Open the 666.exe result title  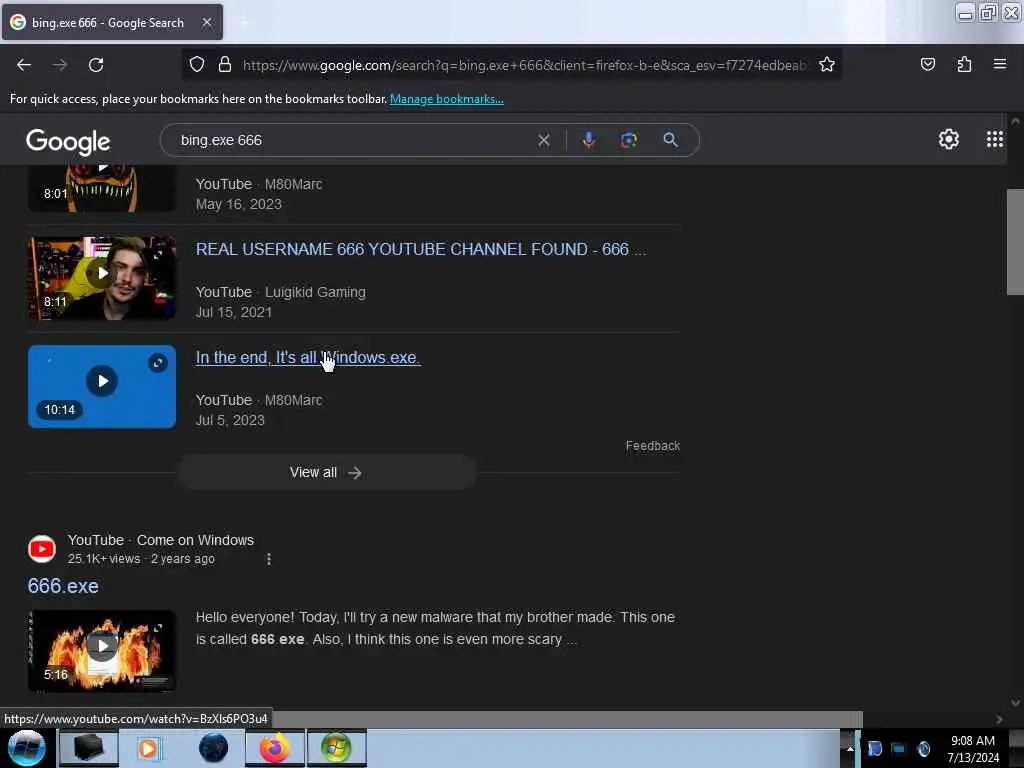coord(63,586)
